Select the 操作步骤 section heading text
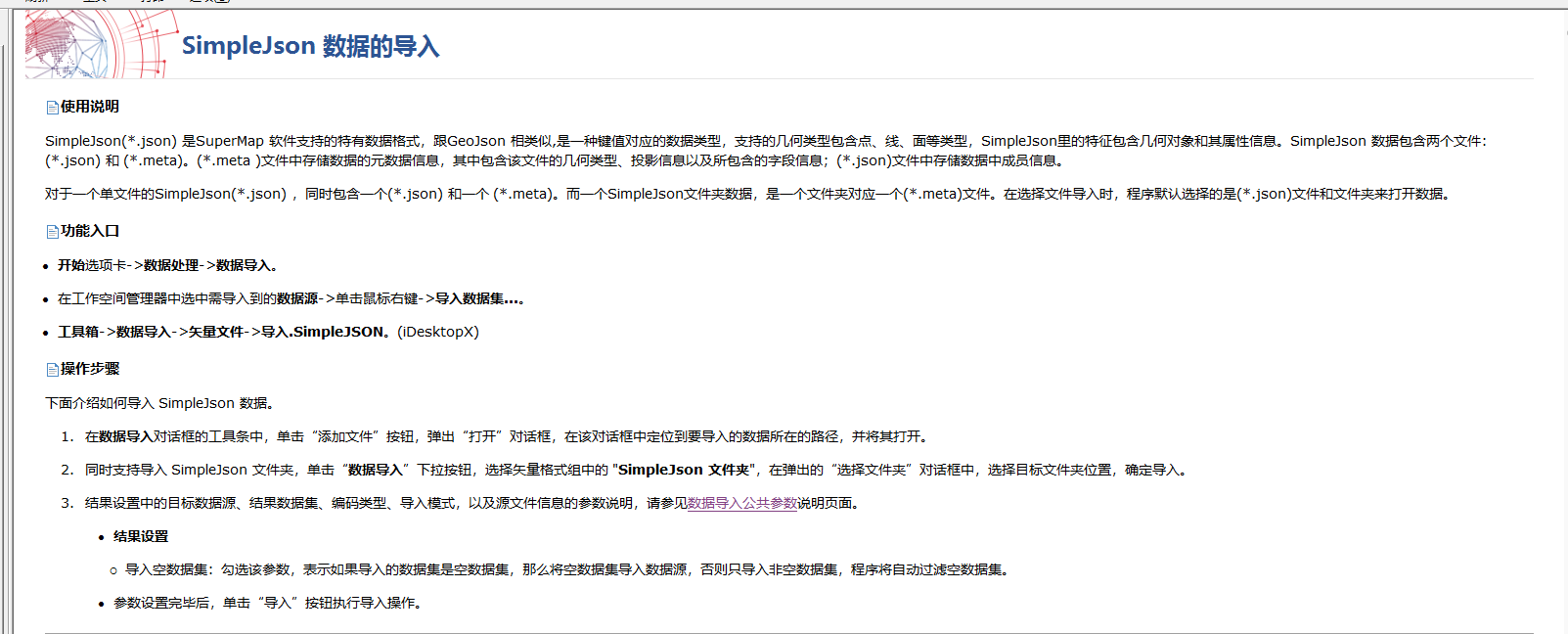This screenshot has height=634, width=1568. coord(90,369)
